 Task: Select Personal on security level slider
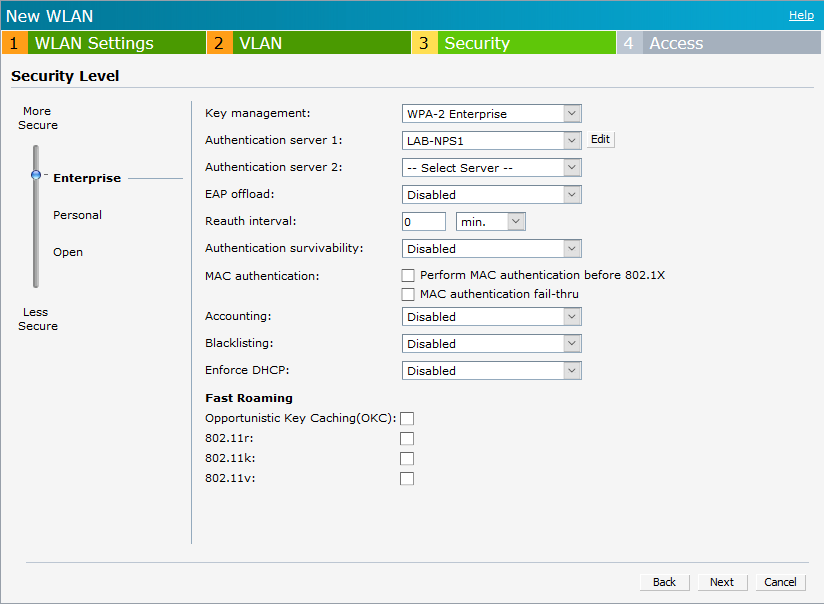(77, 215)
